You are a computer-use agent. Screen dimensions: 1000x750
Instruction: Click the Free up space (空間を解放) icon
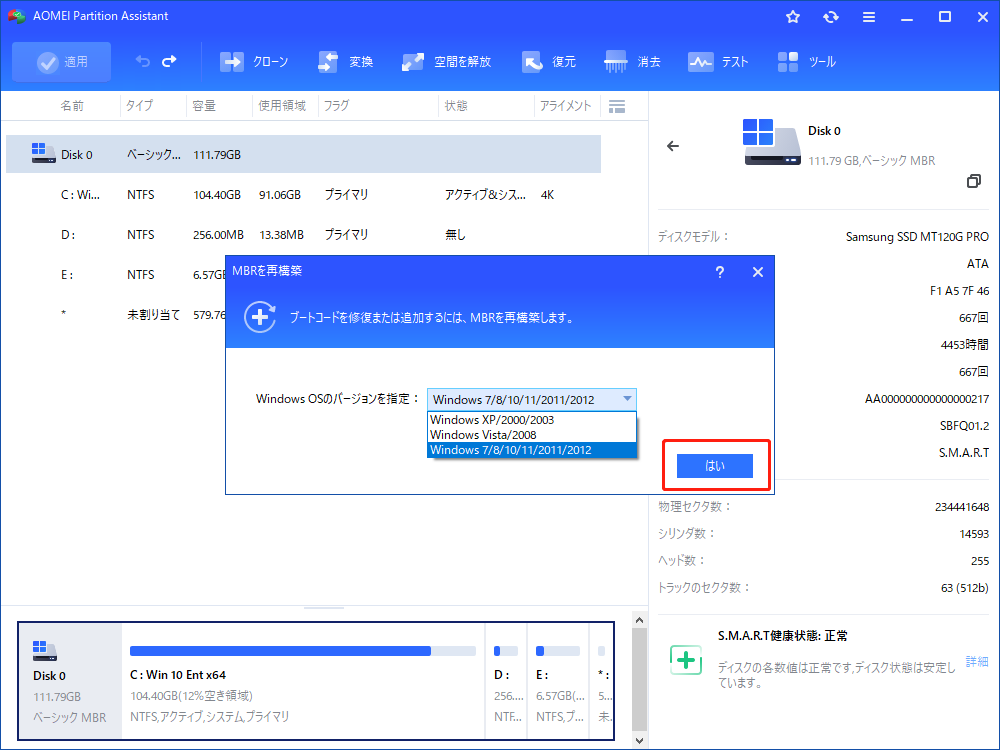pyautogui.click(x=413, y=62)
